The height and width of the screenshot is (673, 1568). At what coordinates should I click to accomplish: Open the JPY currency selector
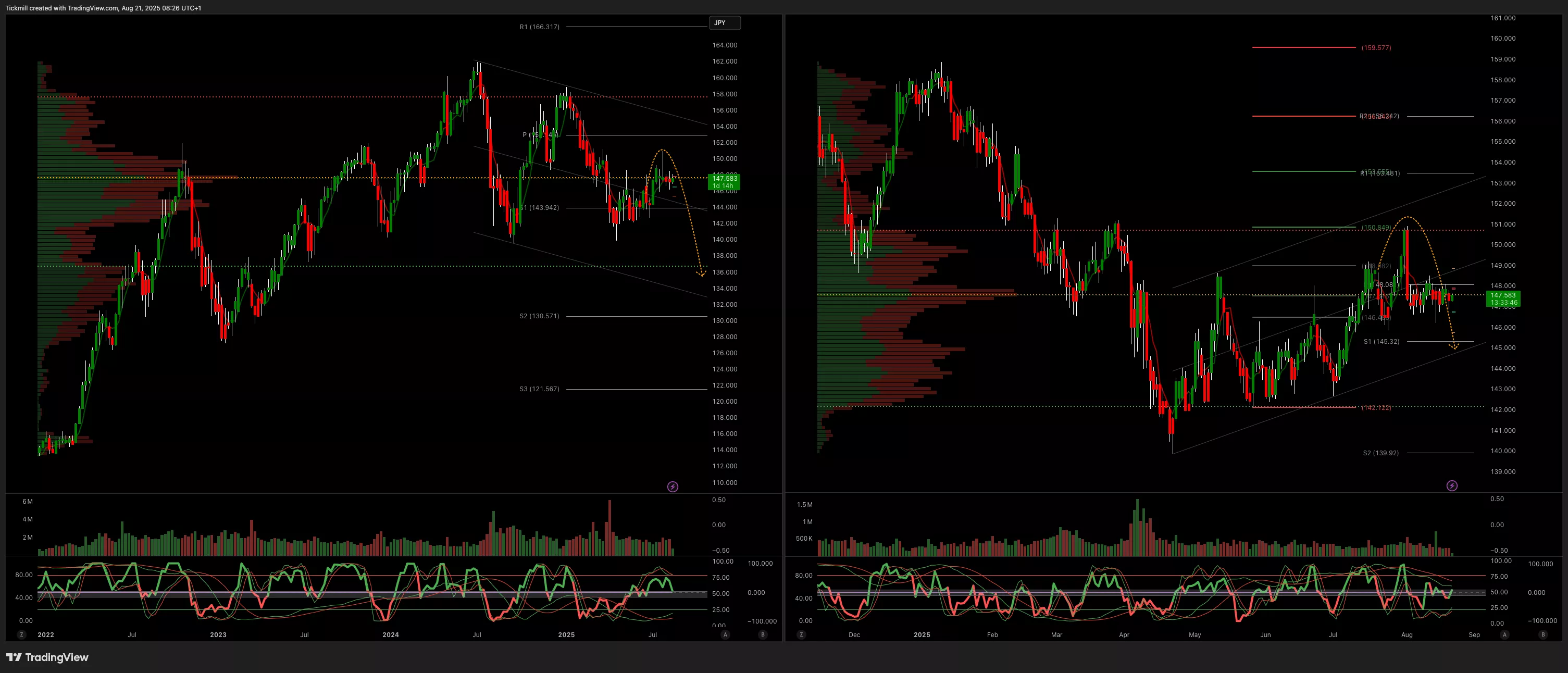point(724,23)
